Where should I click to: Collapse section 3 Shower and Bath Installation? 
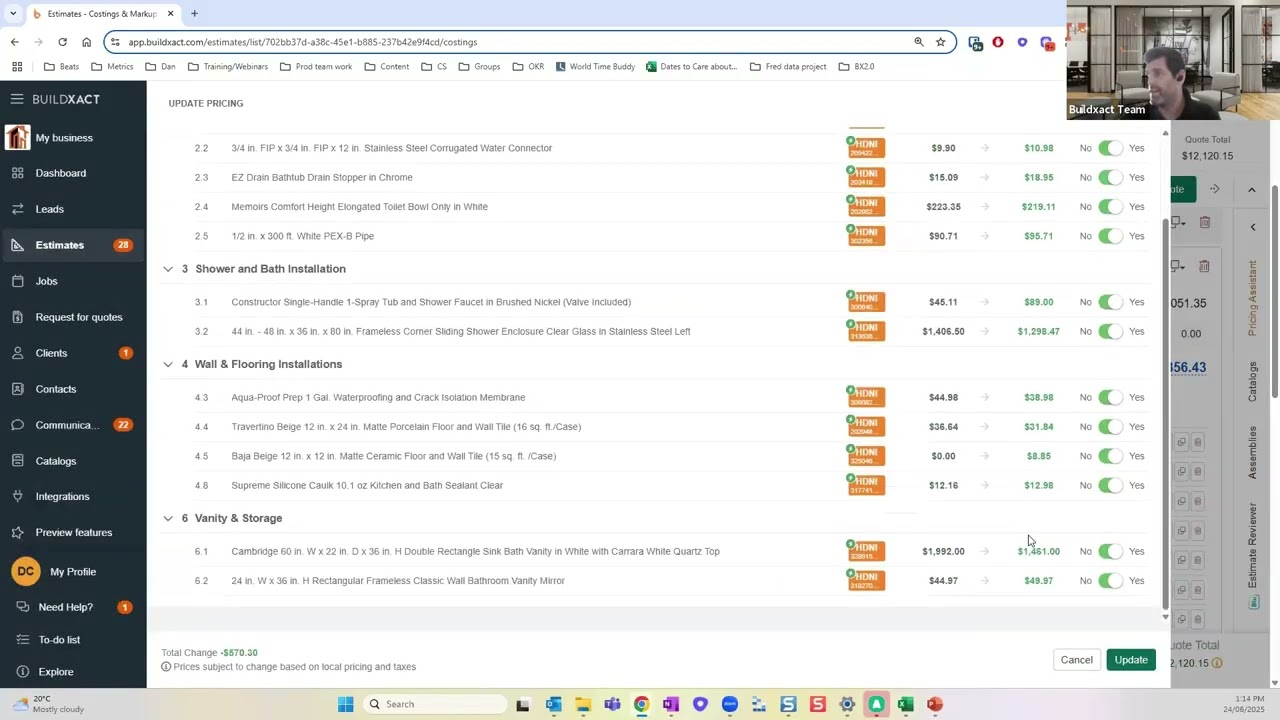[x=168, y=269]
